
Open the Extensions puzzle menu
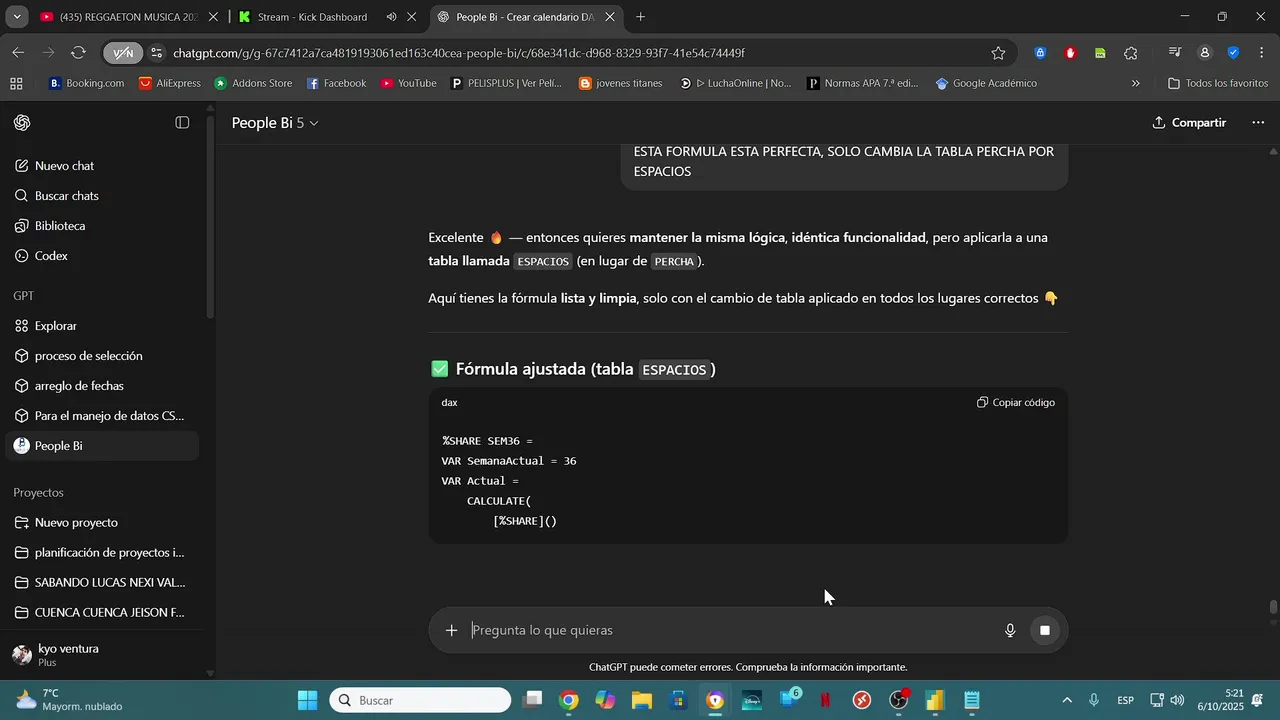click(x=1131, y=53)
